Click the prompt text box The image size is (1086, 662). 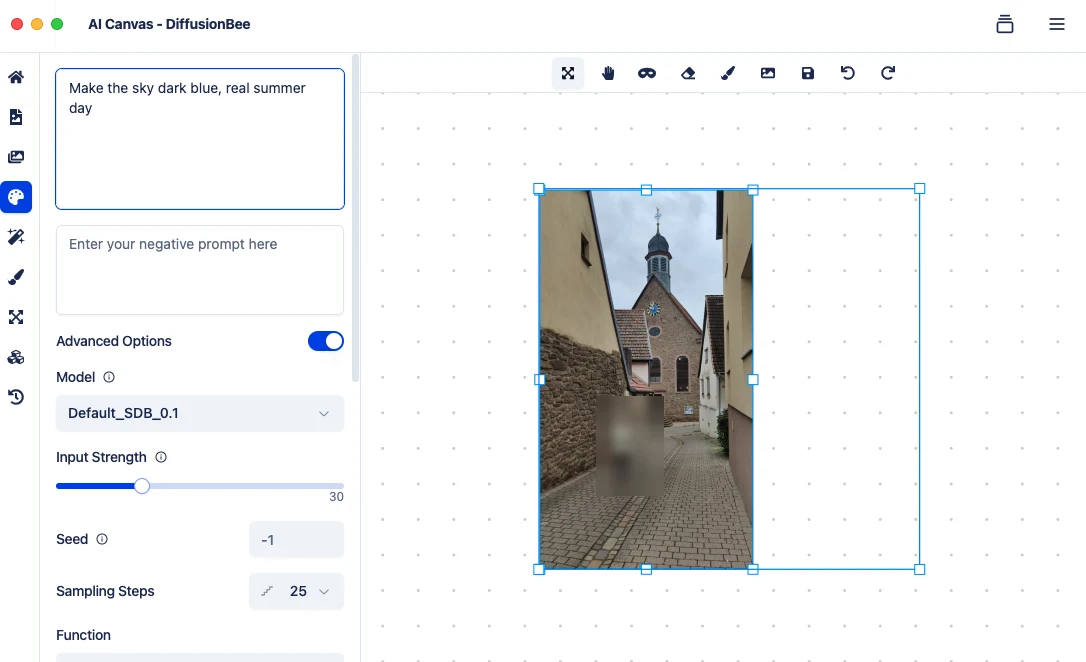[199, 138]
